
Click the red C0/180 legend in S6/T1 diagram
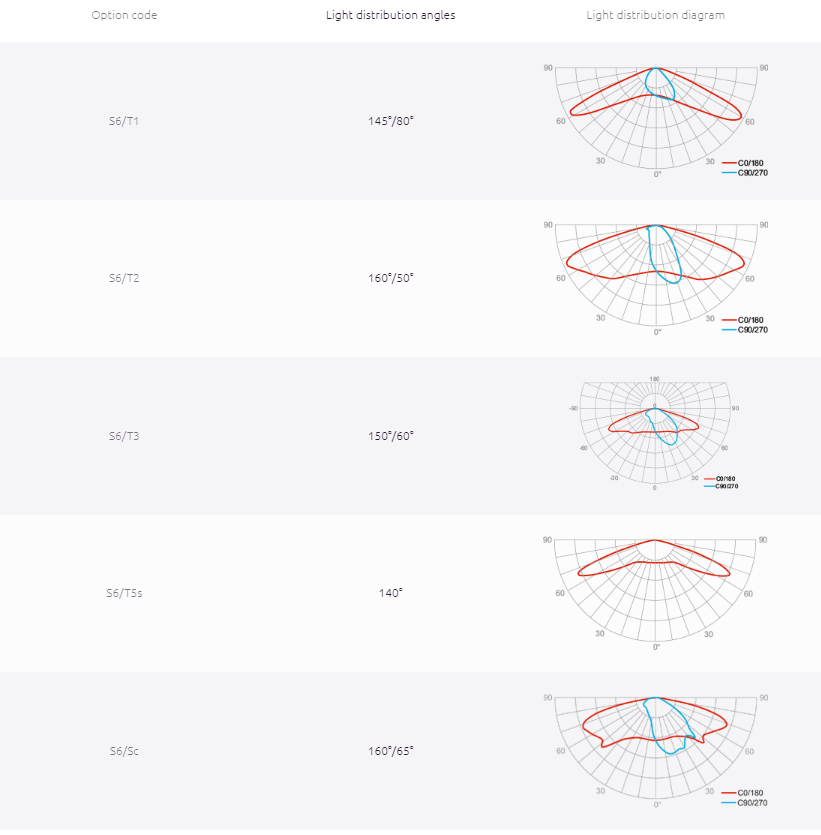tap(743, 163)
